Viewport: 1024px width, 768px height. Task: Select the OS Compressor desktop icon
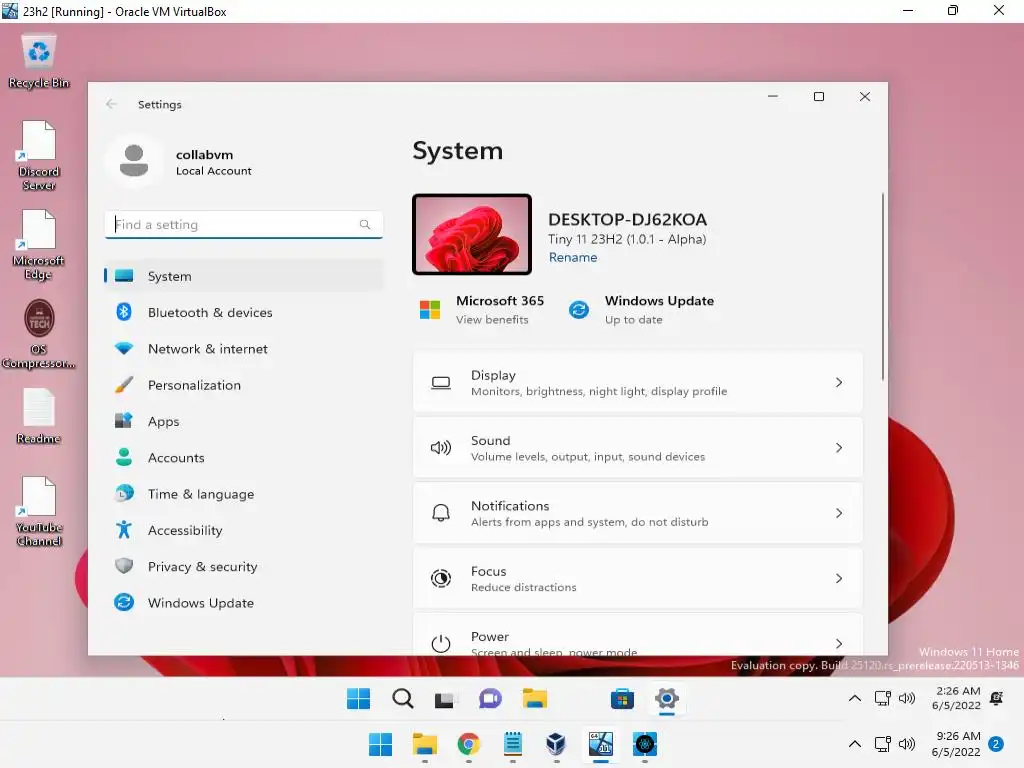[39, 334]
